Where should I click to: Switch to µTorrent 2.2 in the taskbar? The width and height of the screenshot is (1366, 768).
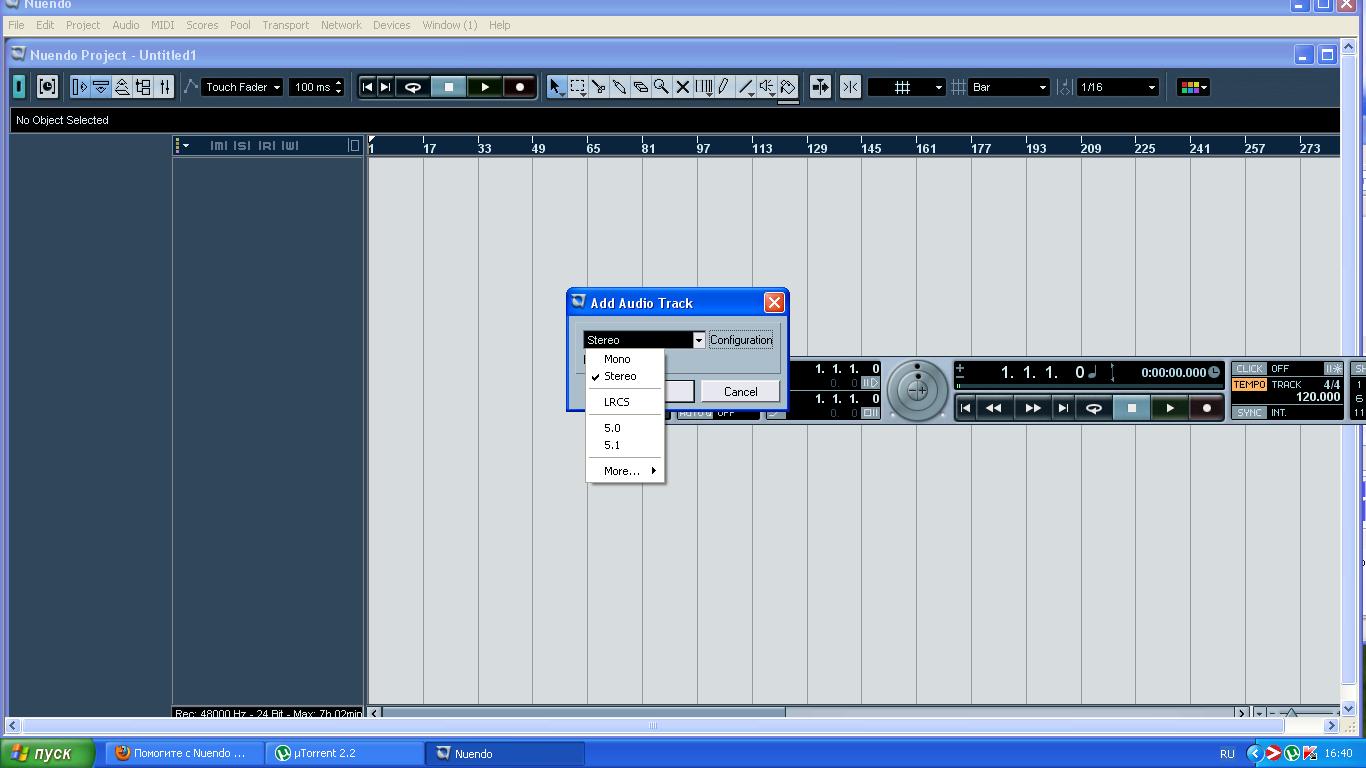[x=344, y=753]
